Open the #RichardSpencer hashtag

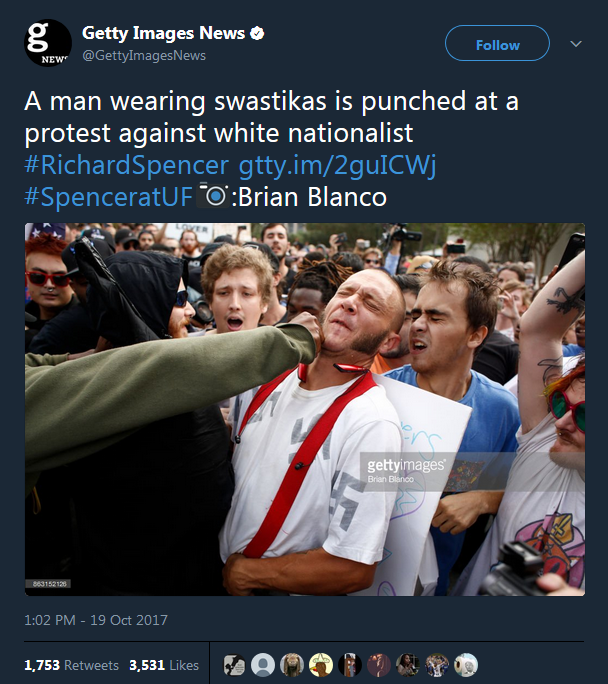[126, 165]
